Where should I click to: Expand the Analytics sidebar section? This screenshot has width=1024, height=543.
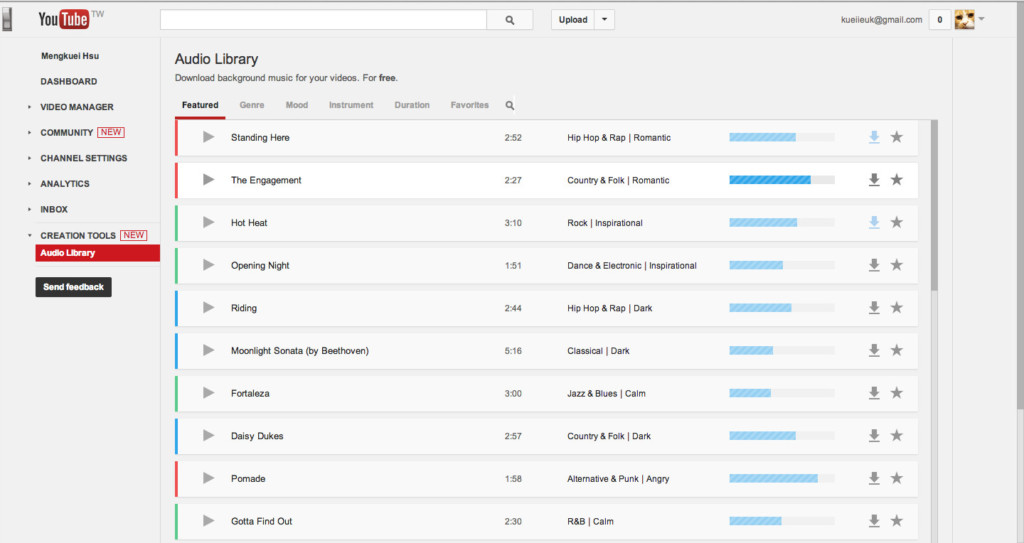click(64, 184)
